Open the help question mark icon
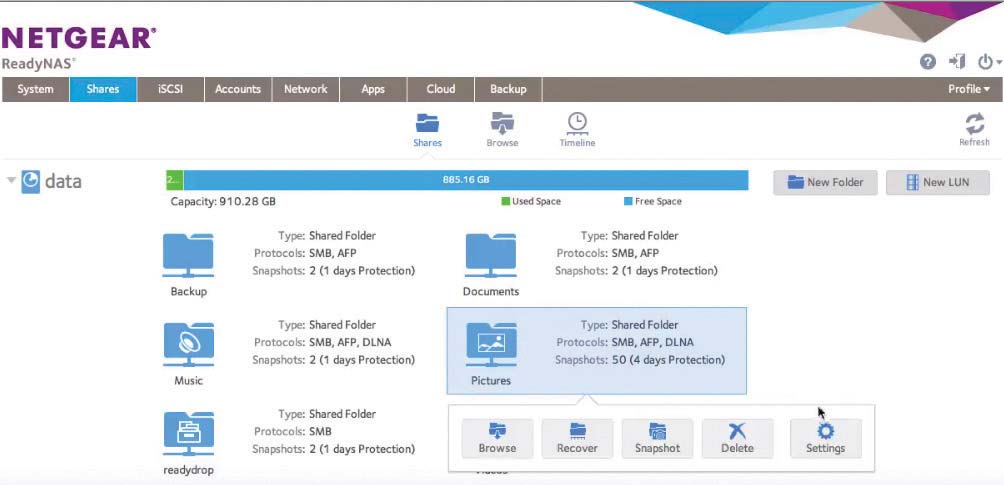Viewport: 1004px width, 485px height. tap(928, 62)
